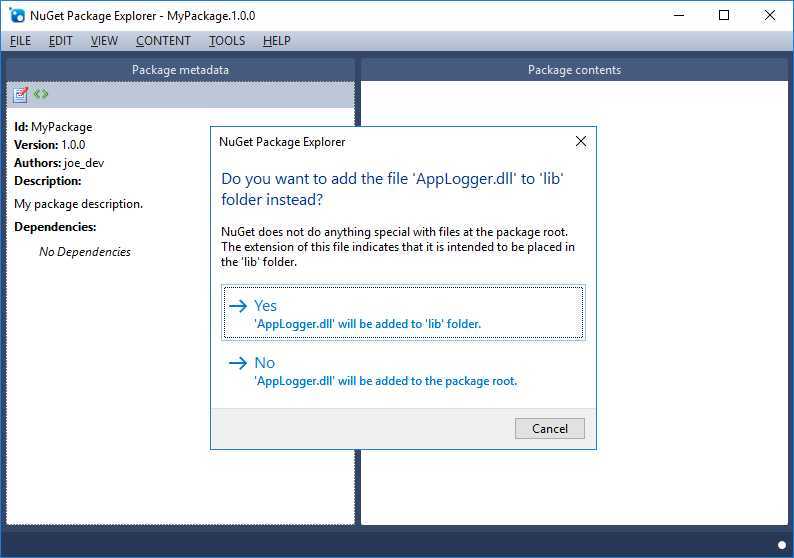Maximize the main window
794x558 pixels.
pos(724,15)
